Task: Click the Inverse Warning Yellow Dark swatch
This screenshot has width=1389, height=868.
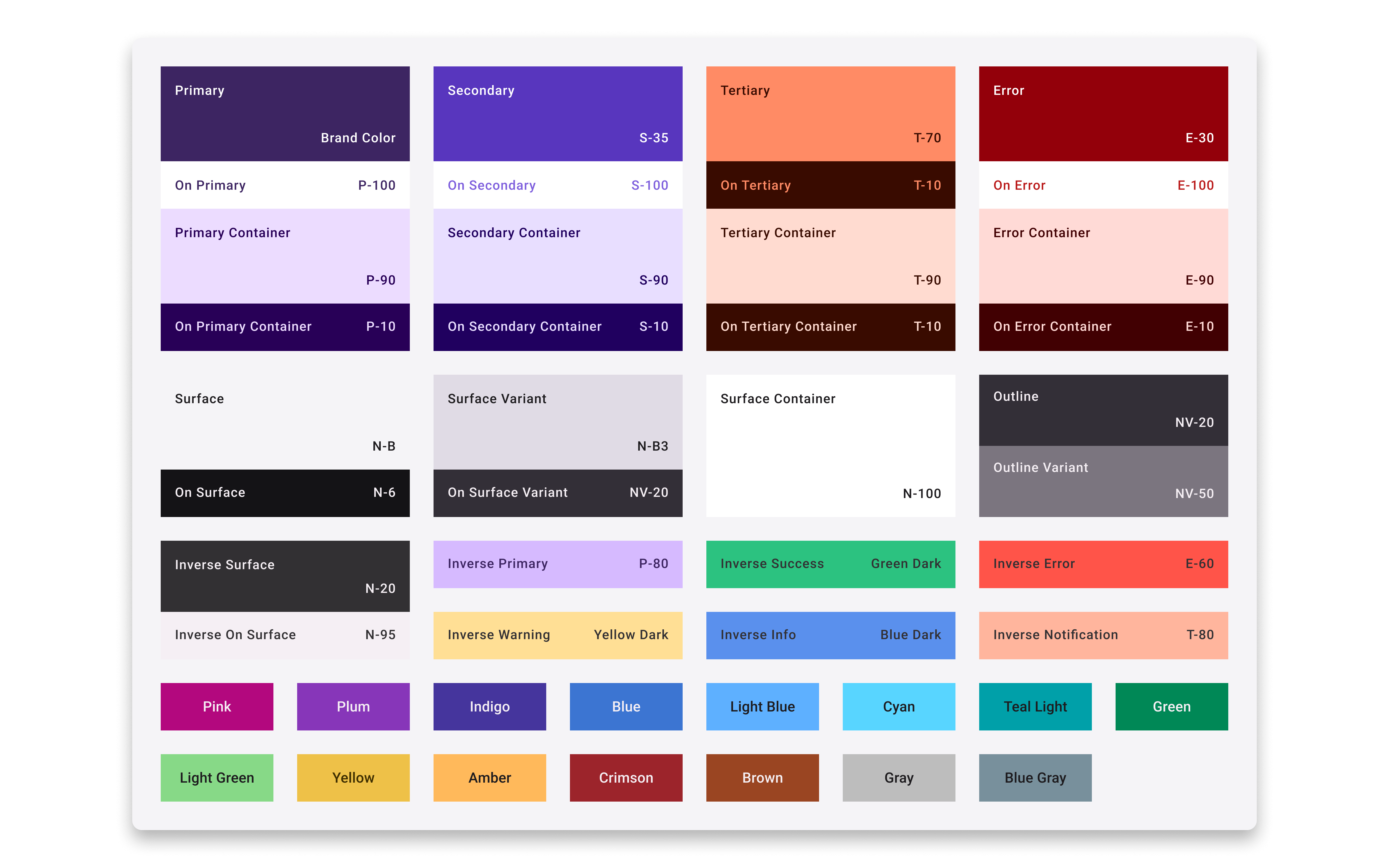Action: 557,635
